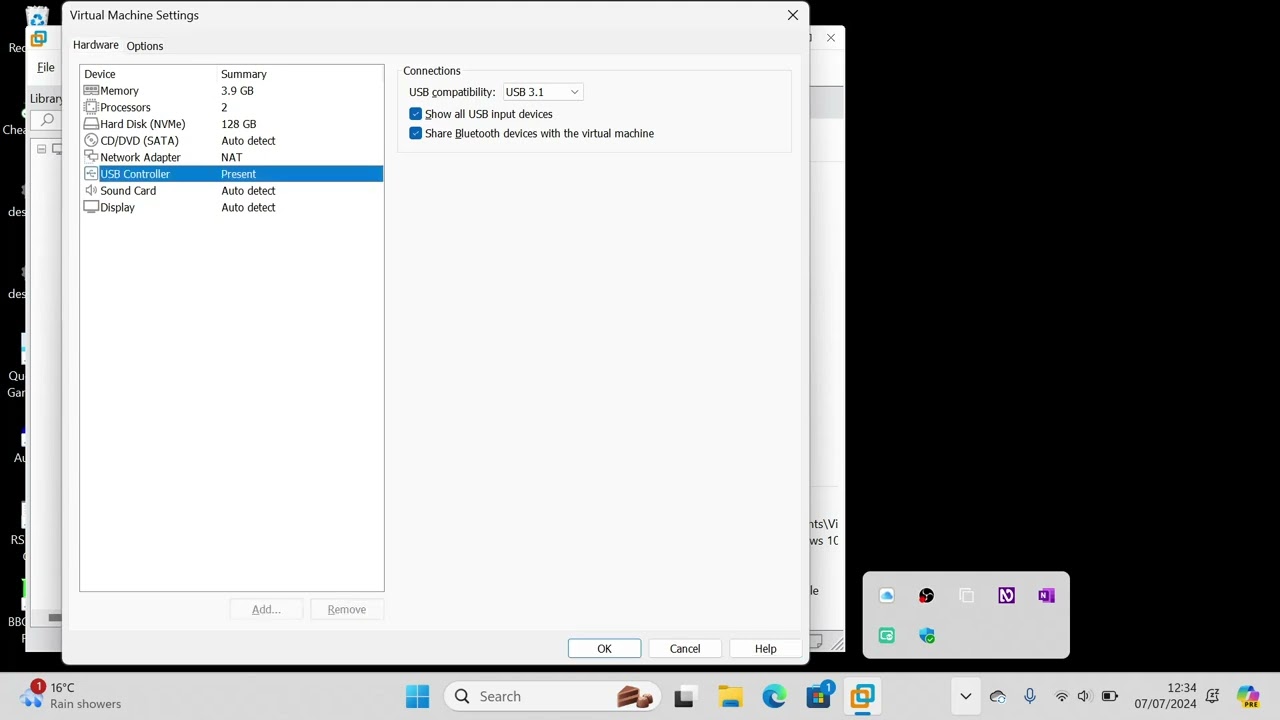The image size is (1280, 720).
Task: Select the CD/DVD (SATA) disc icon
Action: click(x=91, y=141)
